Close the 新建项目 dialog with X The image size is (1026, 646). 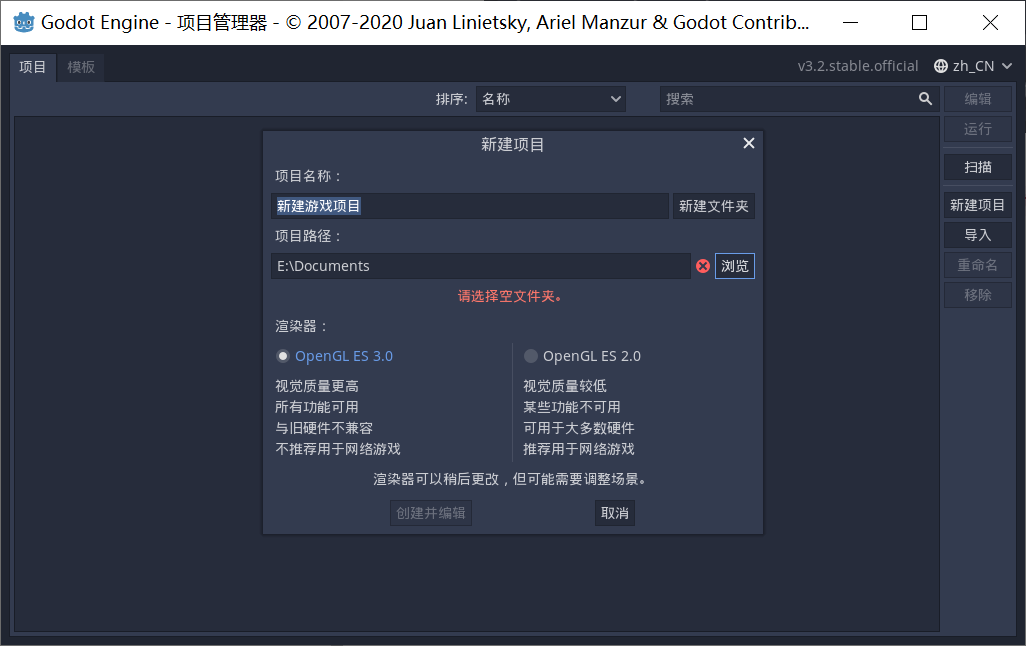coord(749,143)
